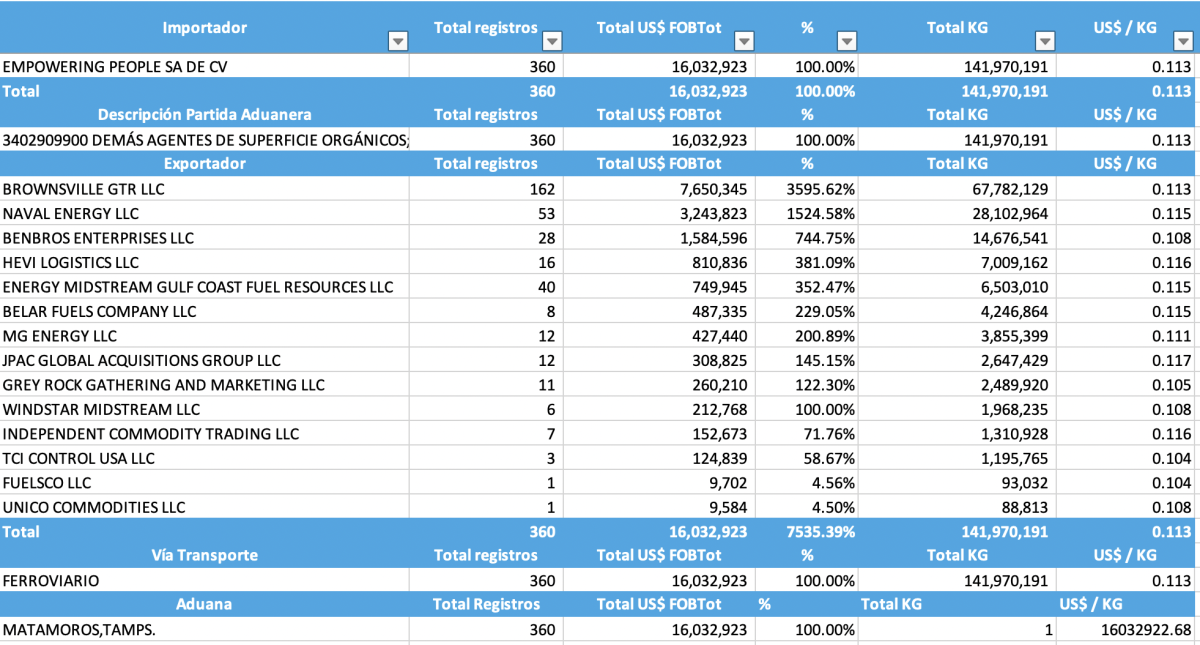This screenshot has width=1200, height=645.
Task: Select the 7535.39% total percentage cell
Action: (x=808, y=532)
